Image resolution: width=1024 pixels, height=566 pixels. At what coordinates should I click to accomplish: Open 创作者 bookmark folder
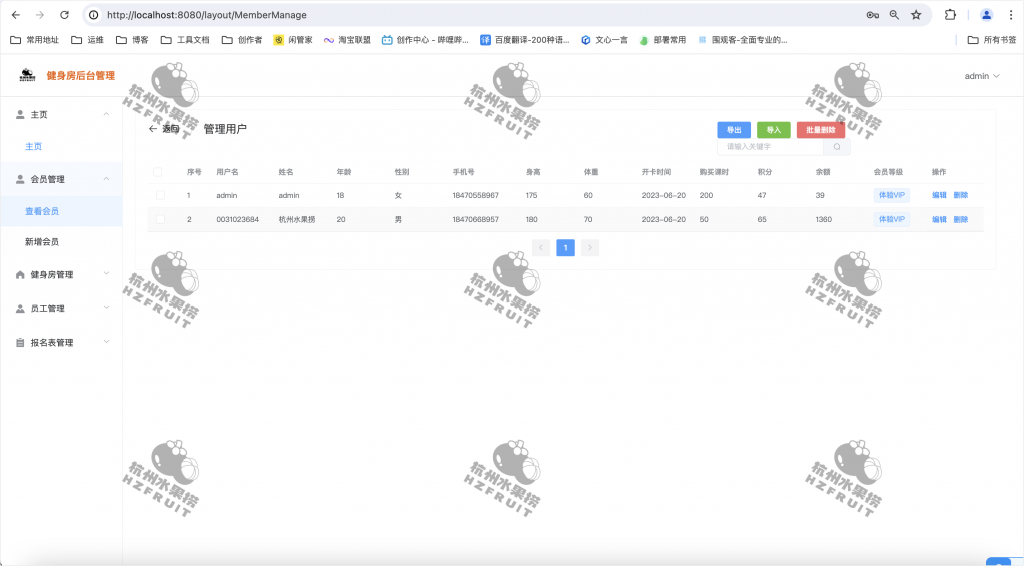click(x=242, y=40)
